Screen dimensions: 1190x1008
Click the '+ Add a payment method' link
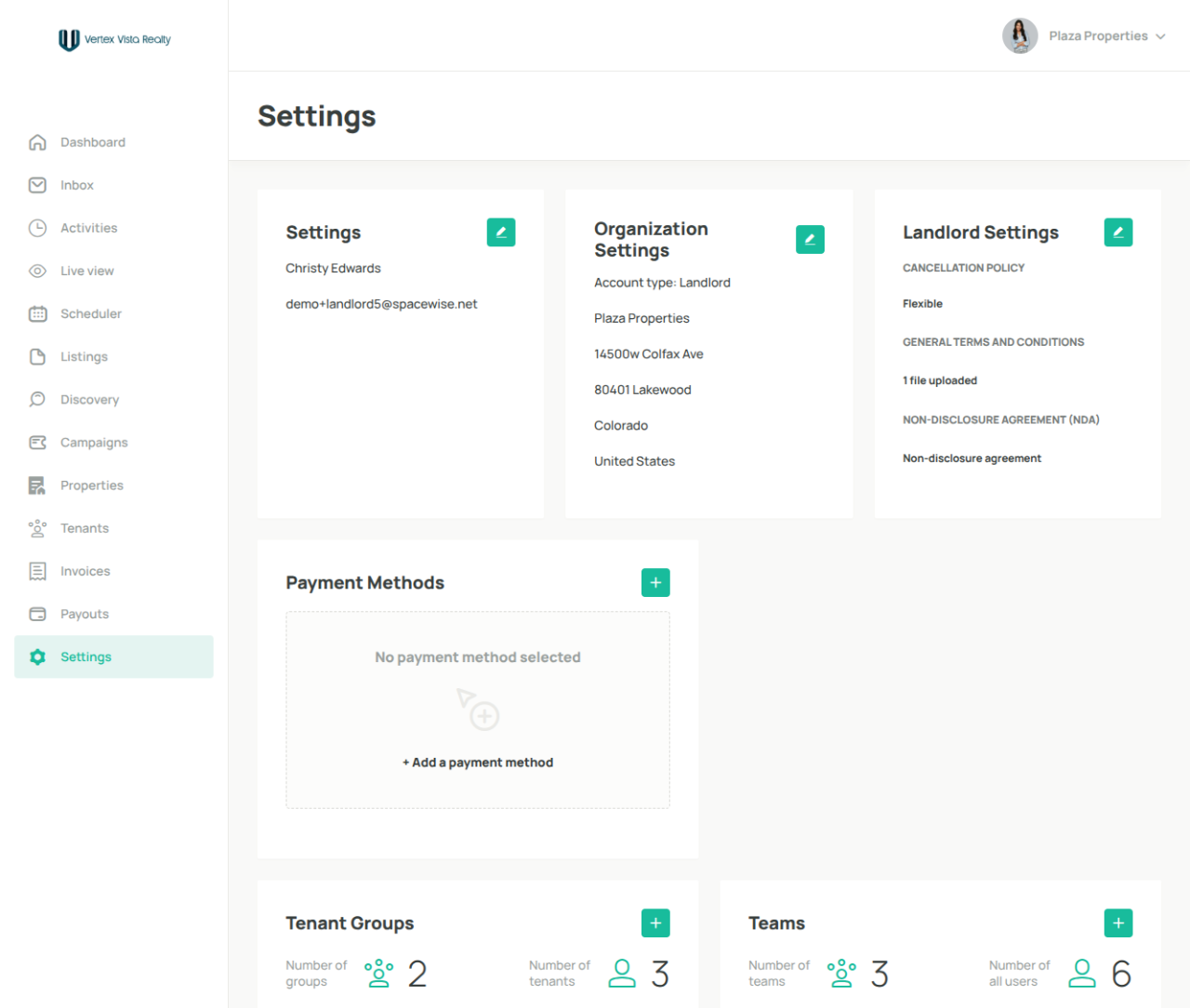coord(478,763)
